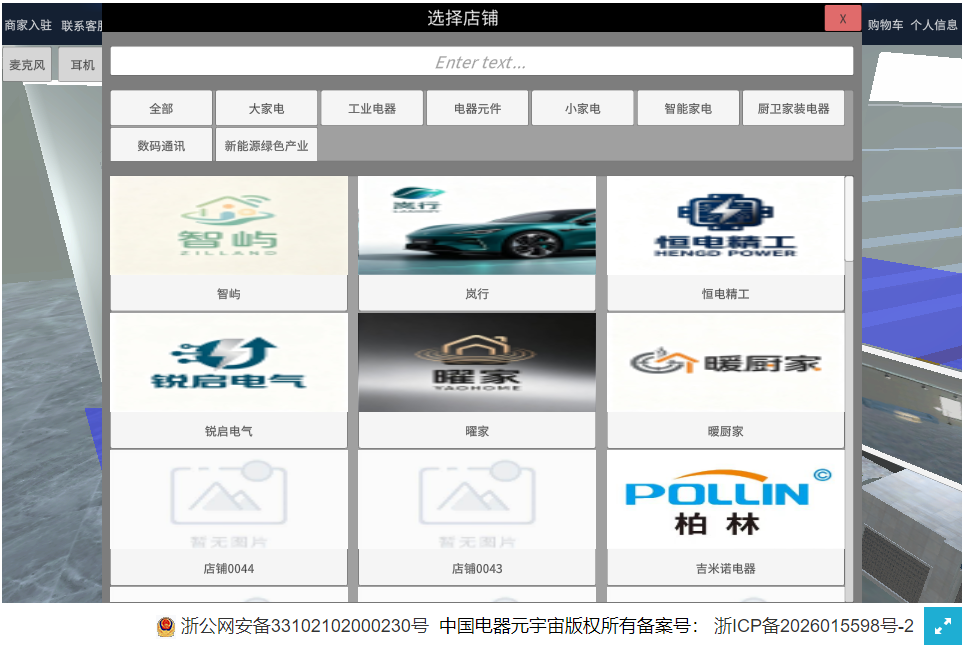Open 浙ICP备2026015598号-2 link
The height and width of the screenshot is (648, 966).
[813, 626]
